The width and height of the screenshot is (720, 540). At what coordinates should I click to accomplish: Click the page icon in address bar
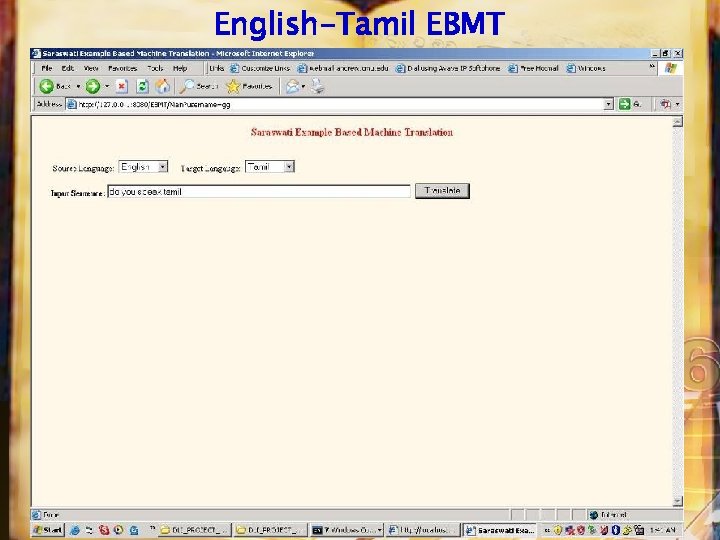[72, 104]
